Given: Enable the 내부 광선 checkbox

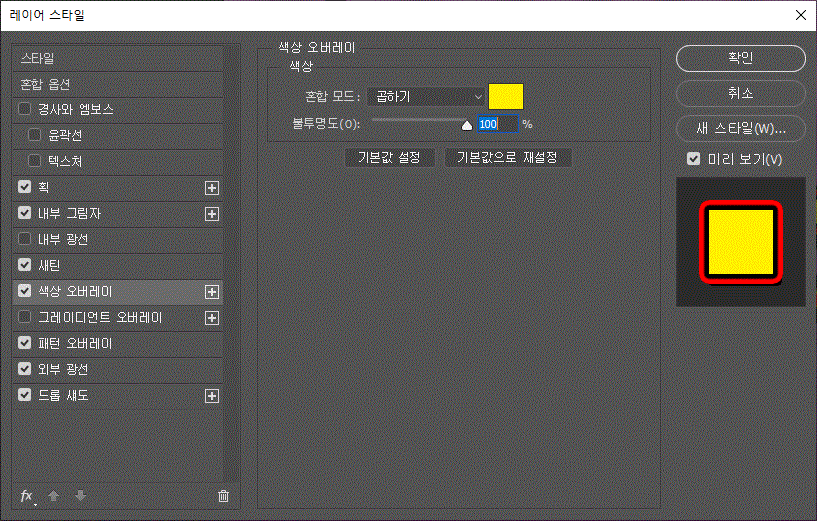Looking at the screenshot, I should click(24, 239).
